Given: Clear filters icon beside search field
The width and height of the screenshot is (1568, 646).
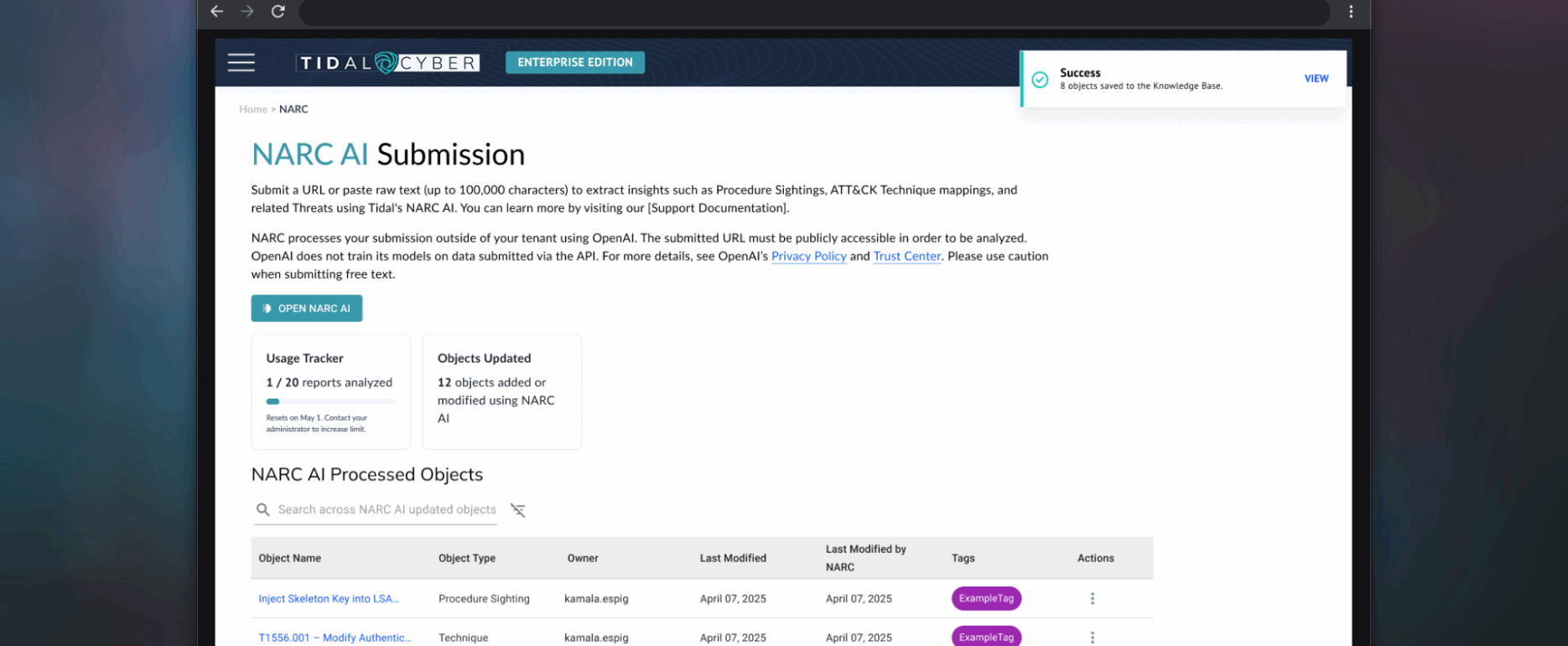Looking at the screenshot, I should (518, 510).
